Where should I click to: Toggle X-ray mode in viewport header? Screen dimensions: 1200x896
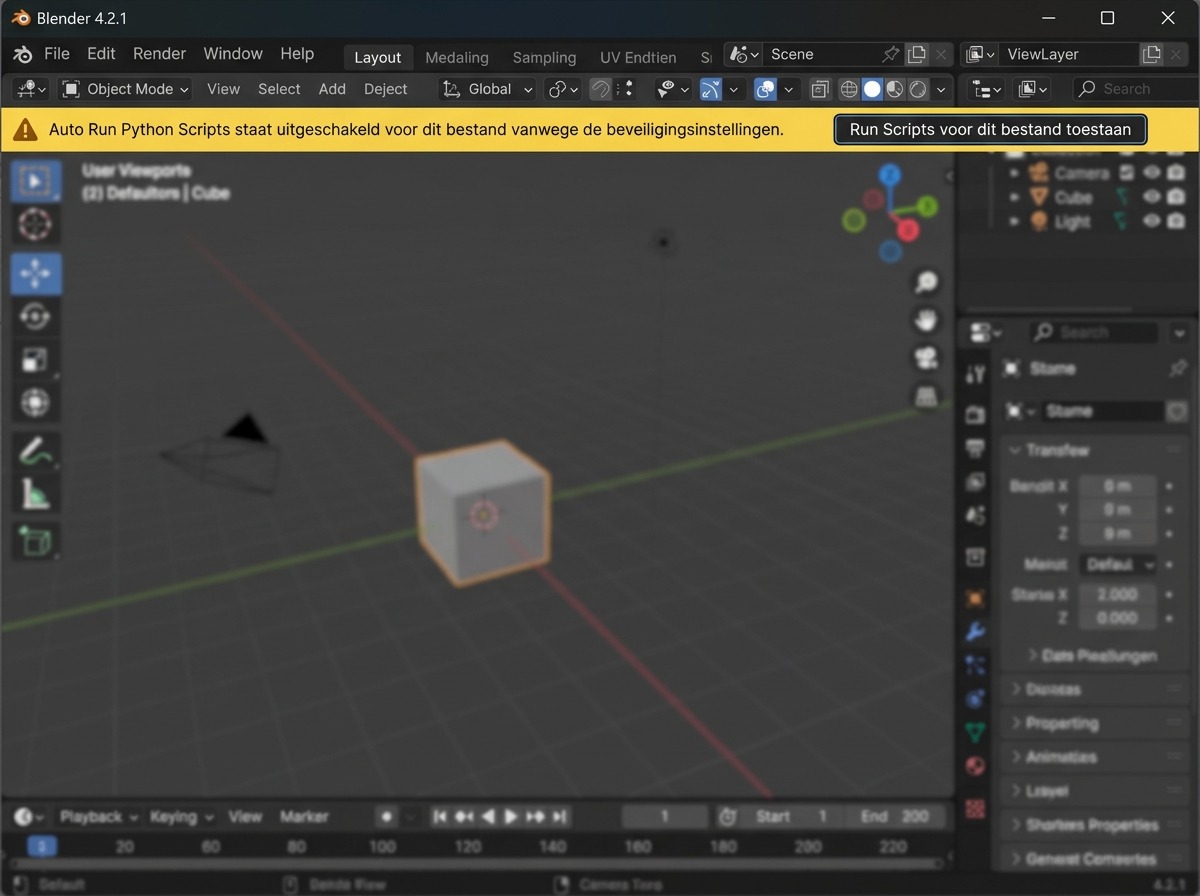click(820, 89)
